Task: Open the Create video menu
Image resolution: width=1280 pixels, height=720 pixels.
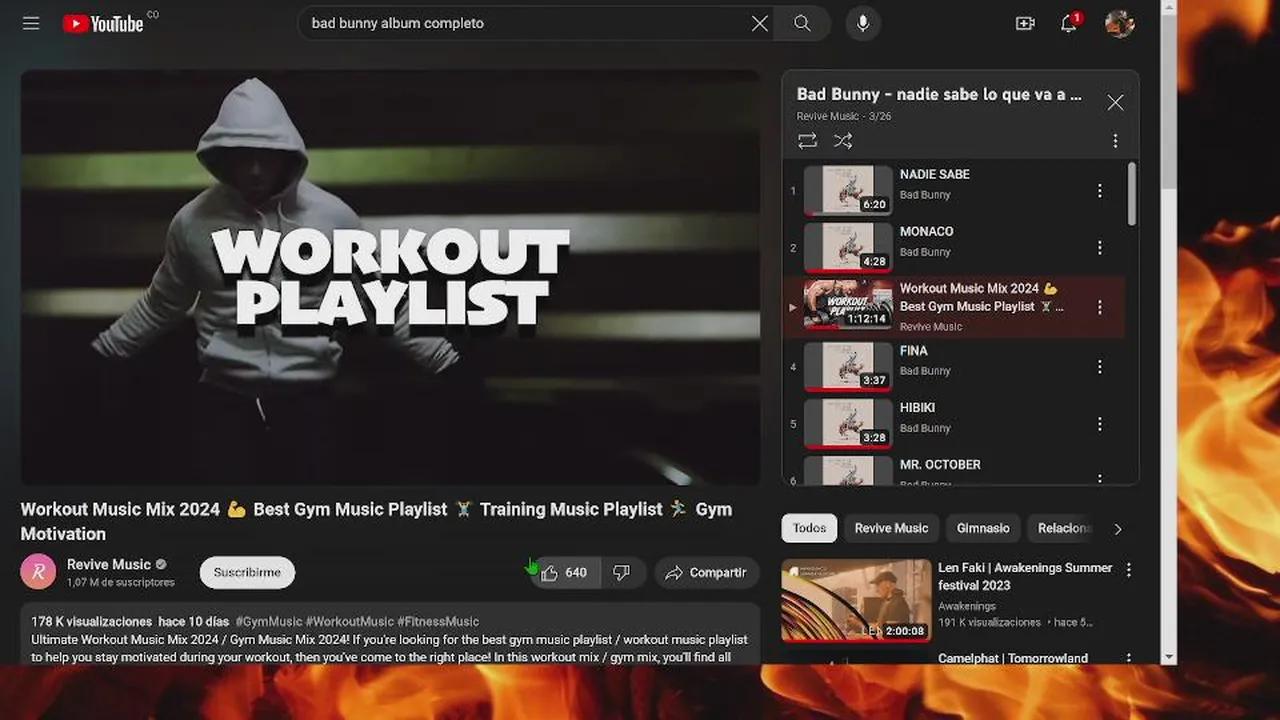Action: pyautogui.click(x=1025, y=23)
